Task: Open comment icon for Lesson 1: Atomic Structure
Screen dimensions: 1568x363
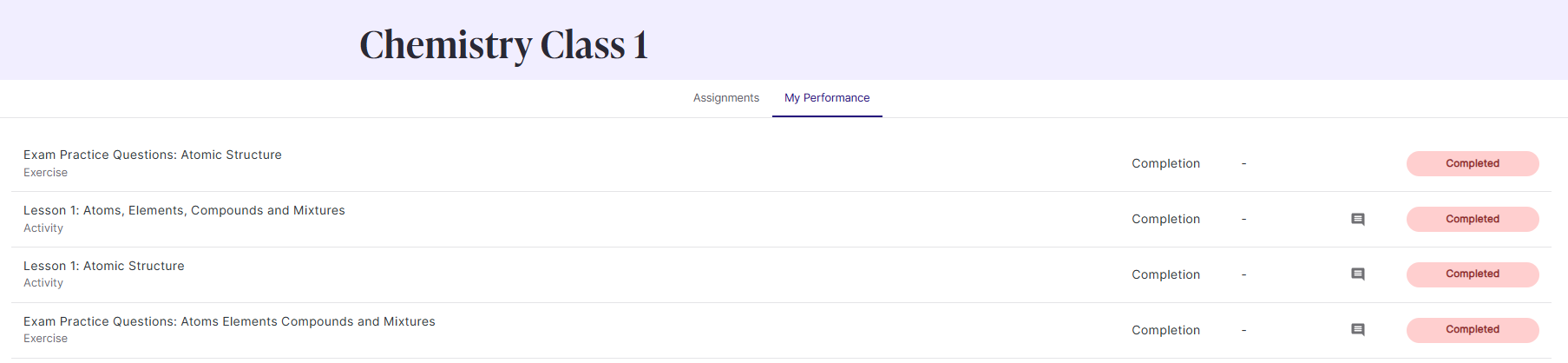Action: pos(1358,274)
